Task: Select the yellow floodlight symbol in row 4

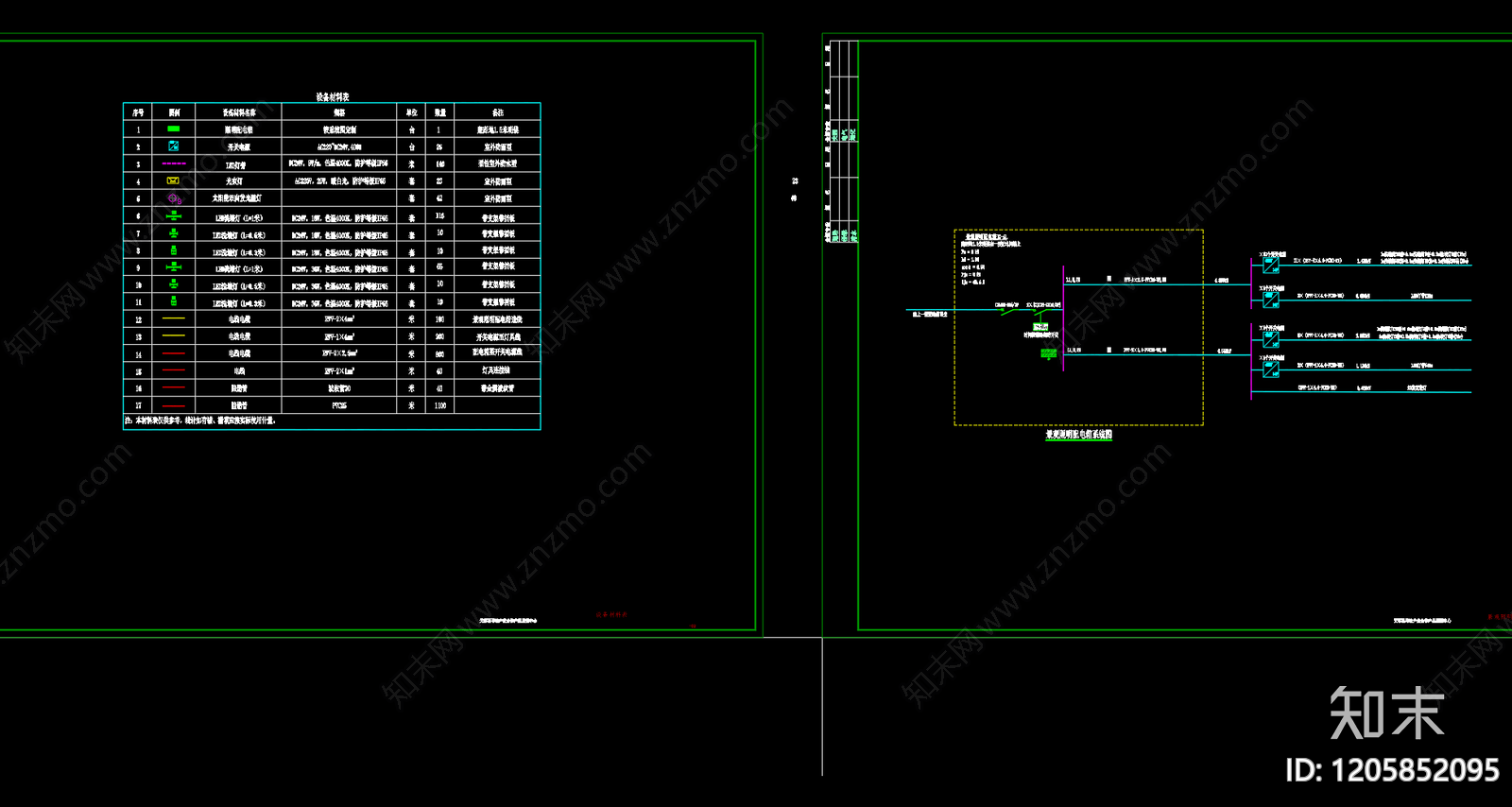Action: click(173, 180)
